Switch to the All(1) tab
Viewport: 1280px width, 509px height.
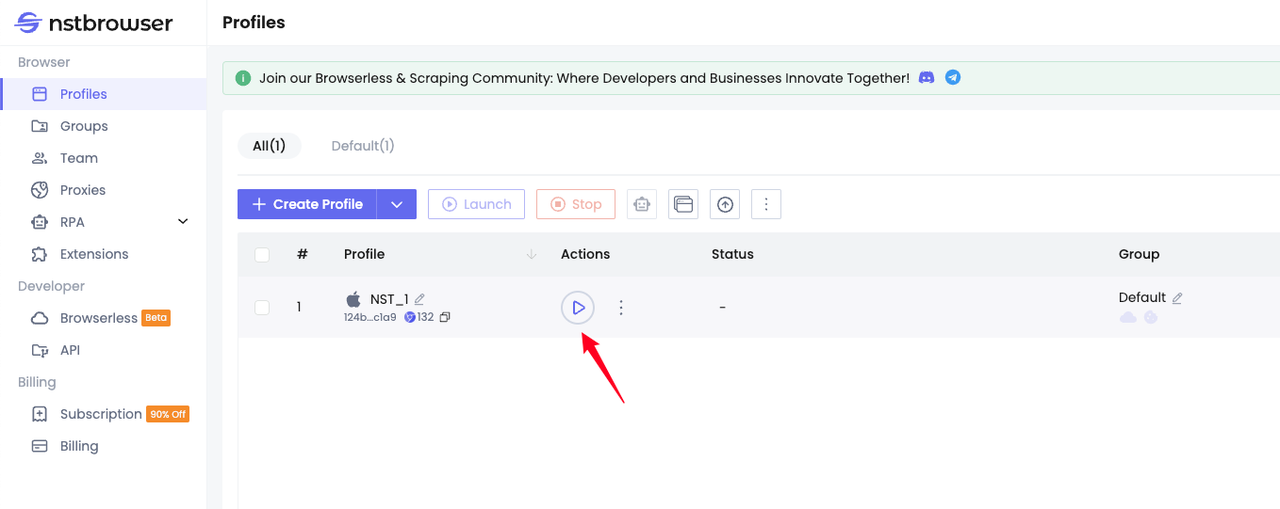(269, 146)
